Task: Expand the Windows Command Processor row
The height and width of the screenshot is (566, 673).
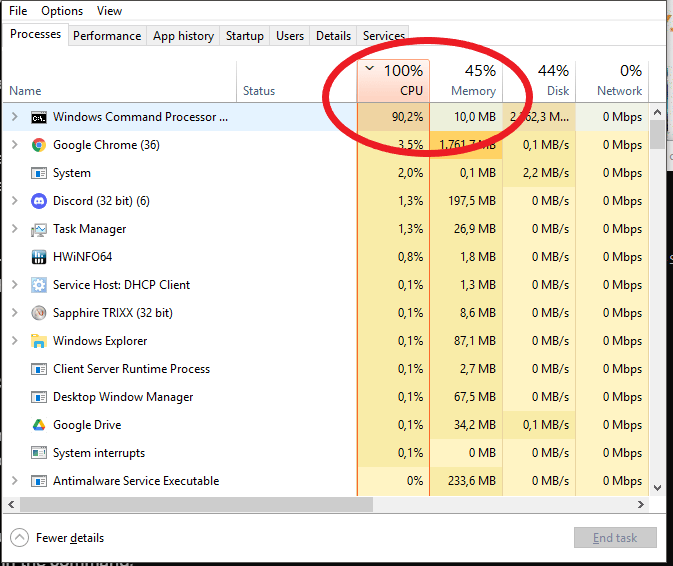Action: (x=15, y=117)
